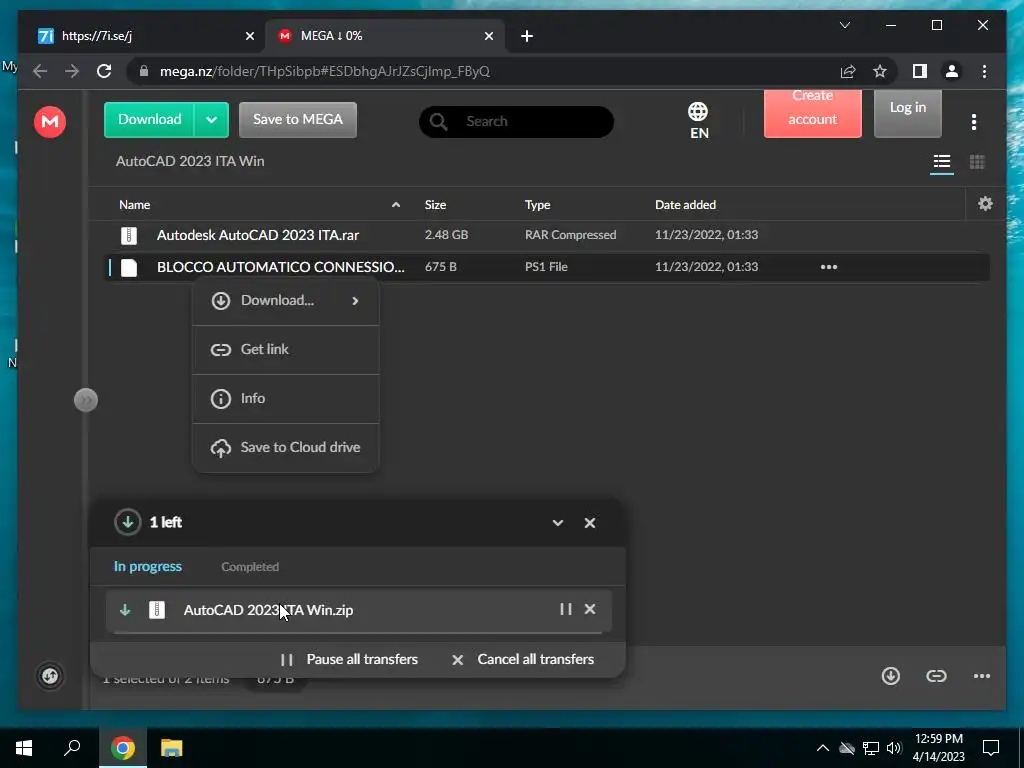Open a new browser tab

(x=527, y=36)
